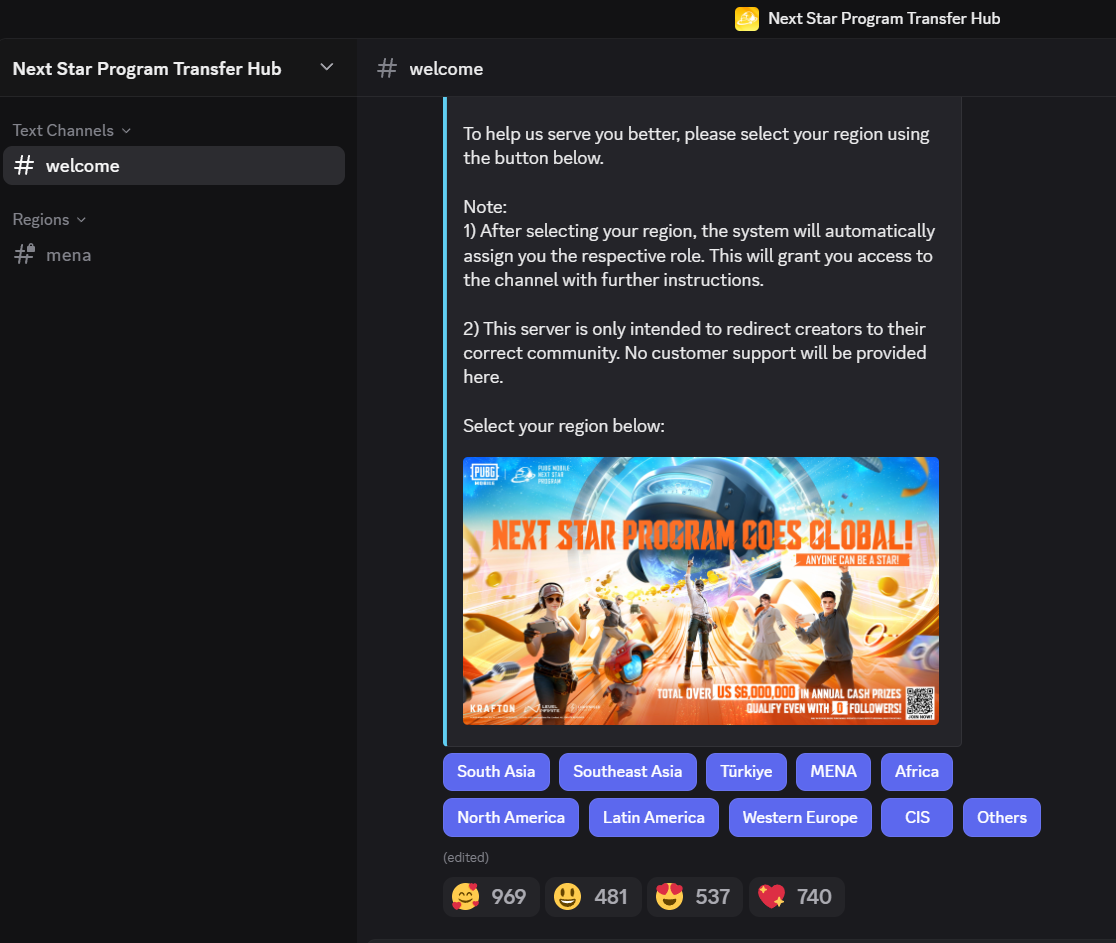Click the Next Star Program server icon
This screenshot has width=1116, height=943.
(x=747, y=19)
